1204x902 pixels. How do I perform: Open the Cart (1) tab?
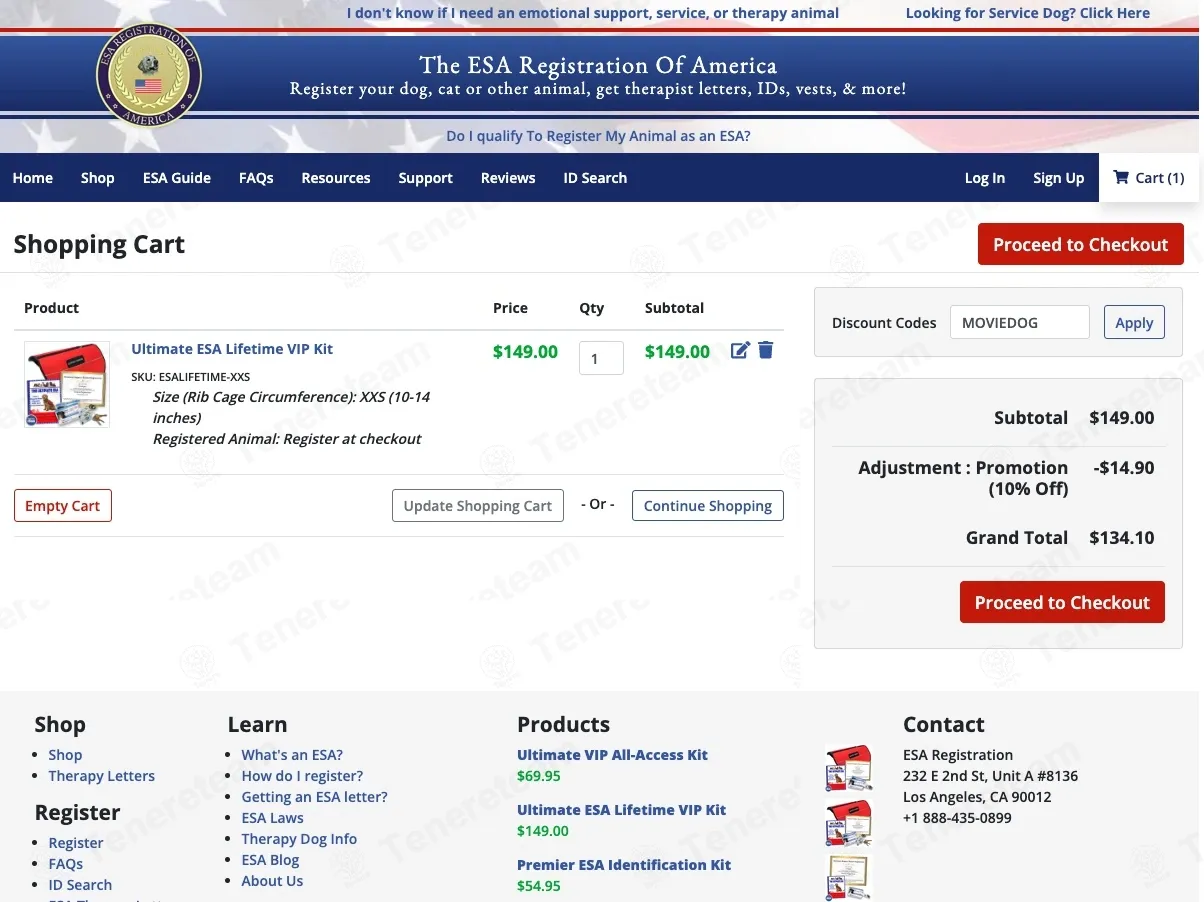[x=1149, y=178]
